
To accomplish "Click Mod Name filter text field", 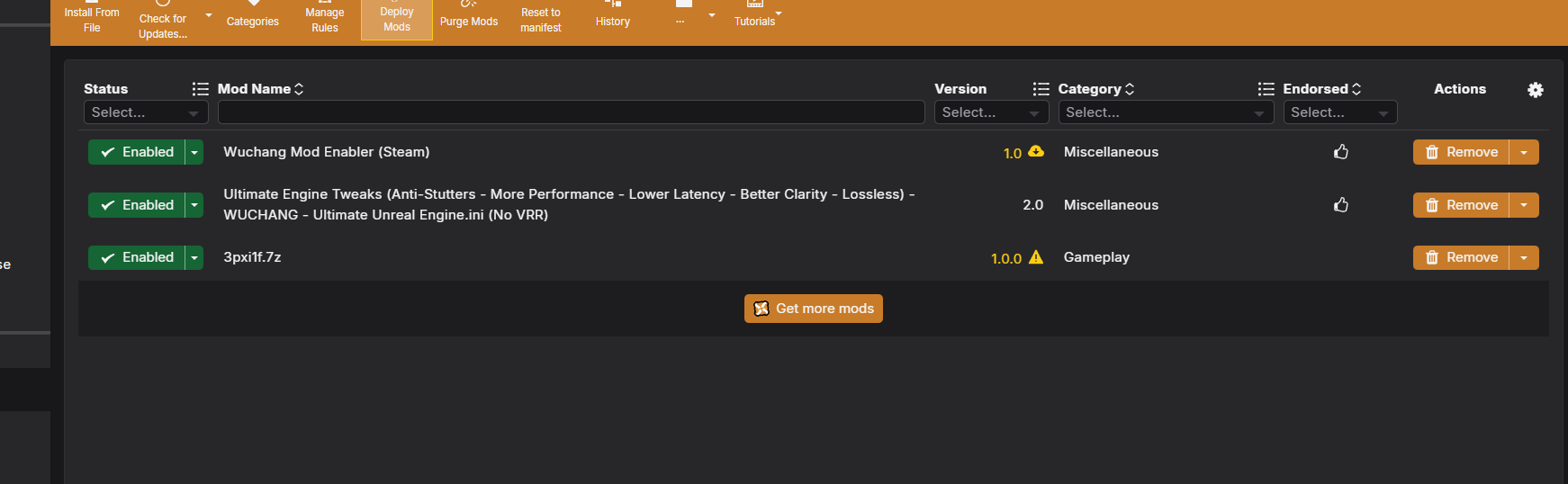I will [572, 112].
